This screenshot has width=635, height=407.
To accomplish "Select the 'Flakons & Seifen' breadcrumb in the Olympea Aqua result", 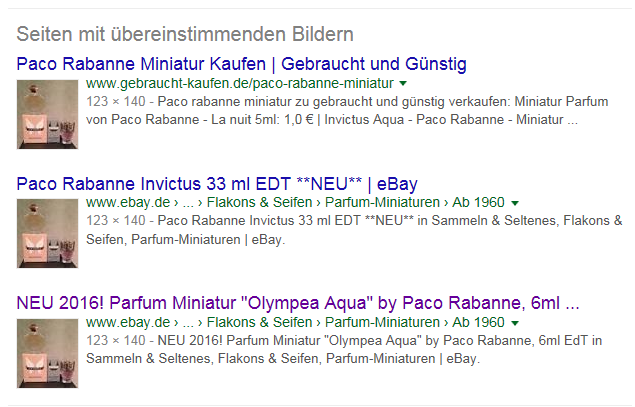I will click(260, 322).
